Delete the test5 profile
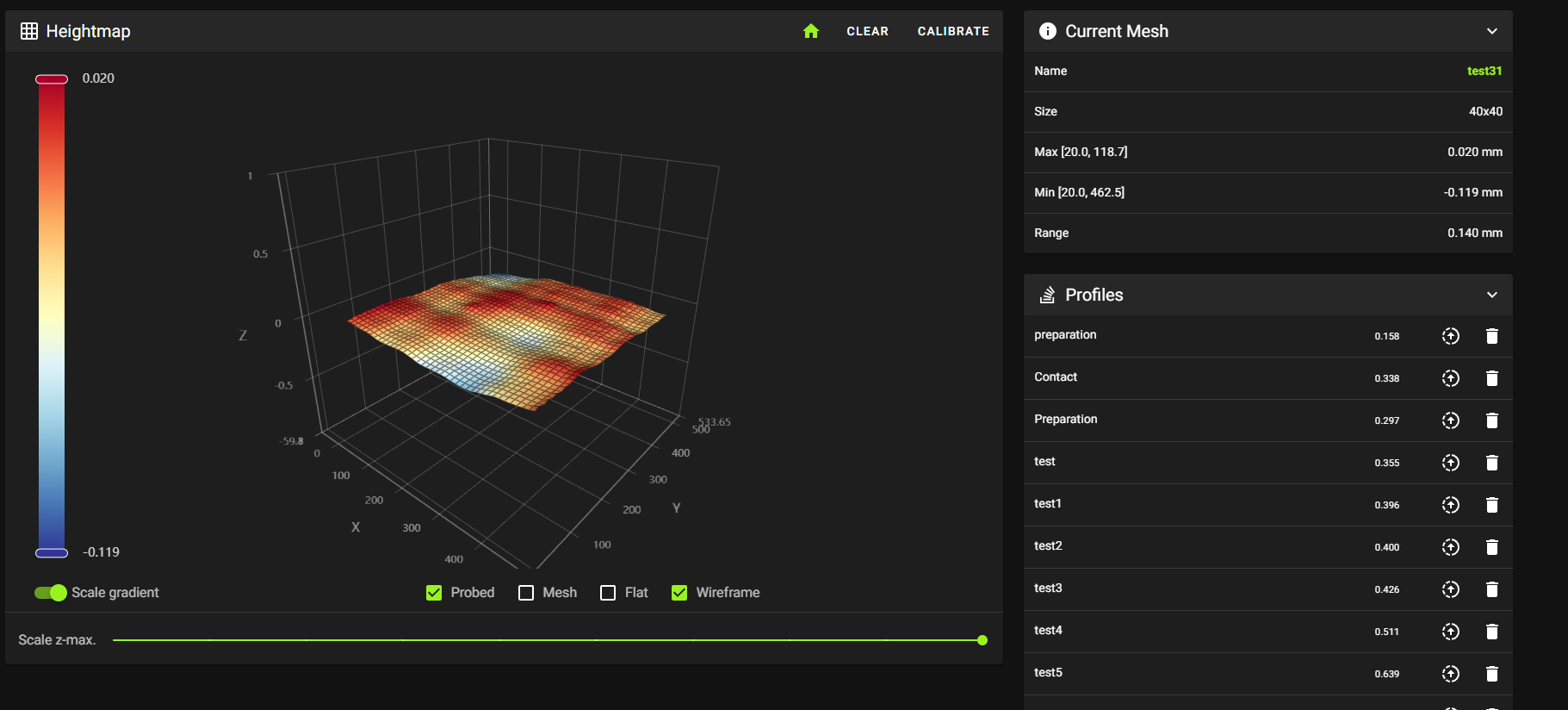 [1492, 674]
